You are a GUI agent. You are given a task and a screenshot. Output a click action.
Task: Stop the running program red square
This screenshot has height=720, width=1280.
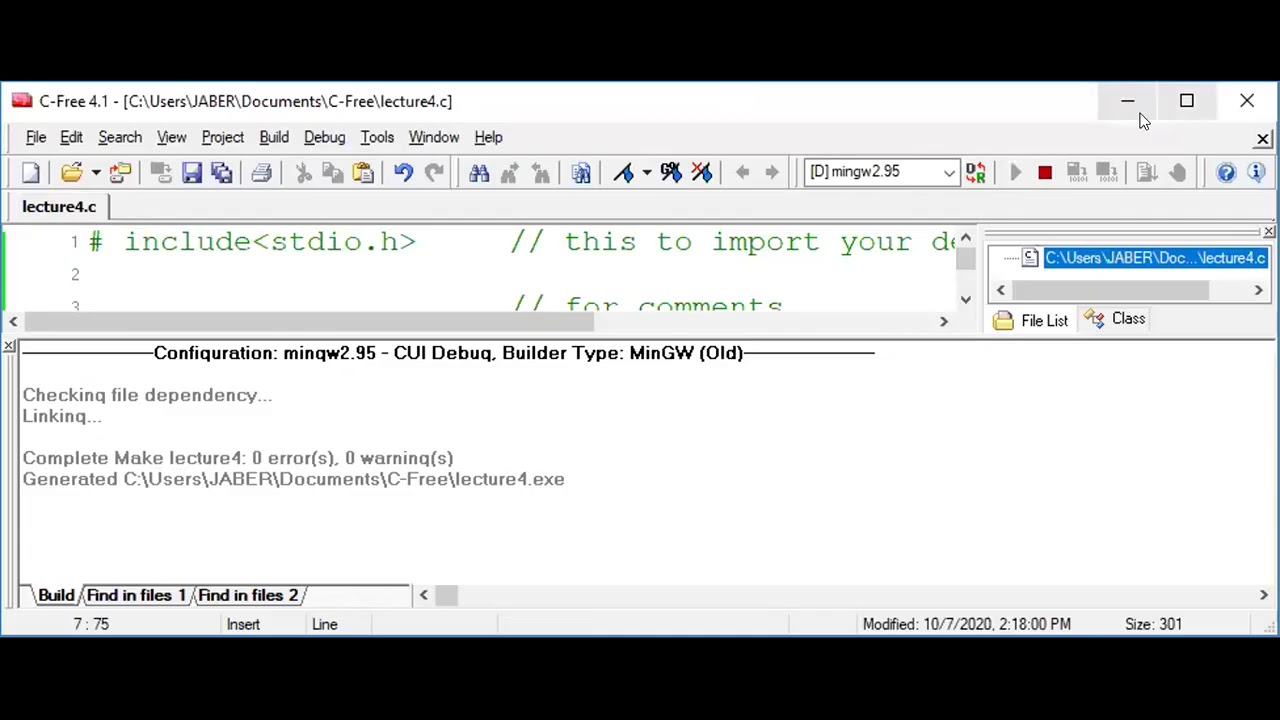tap(1045, 173)
